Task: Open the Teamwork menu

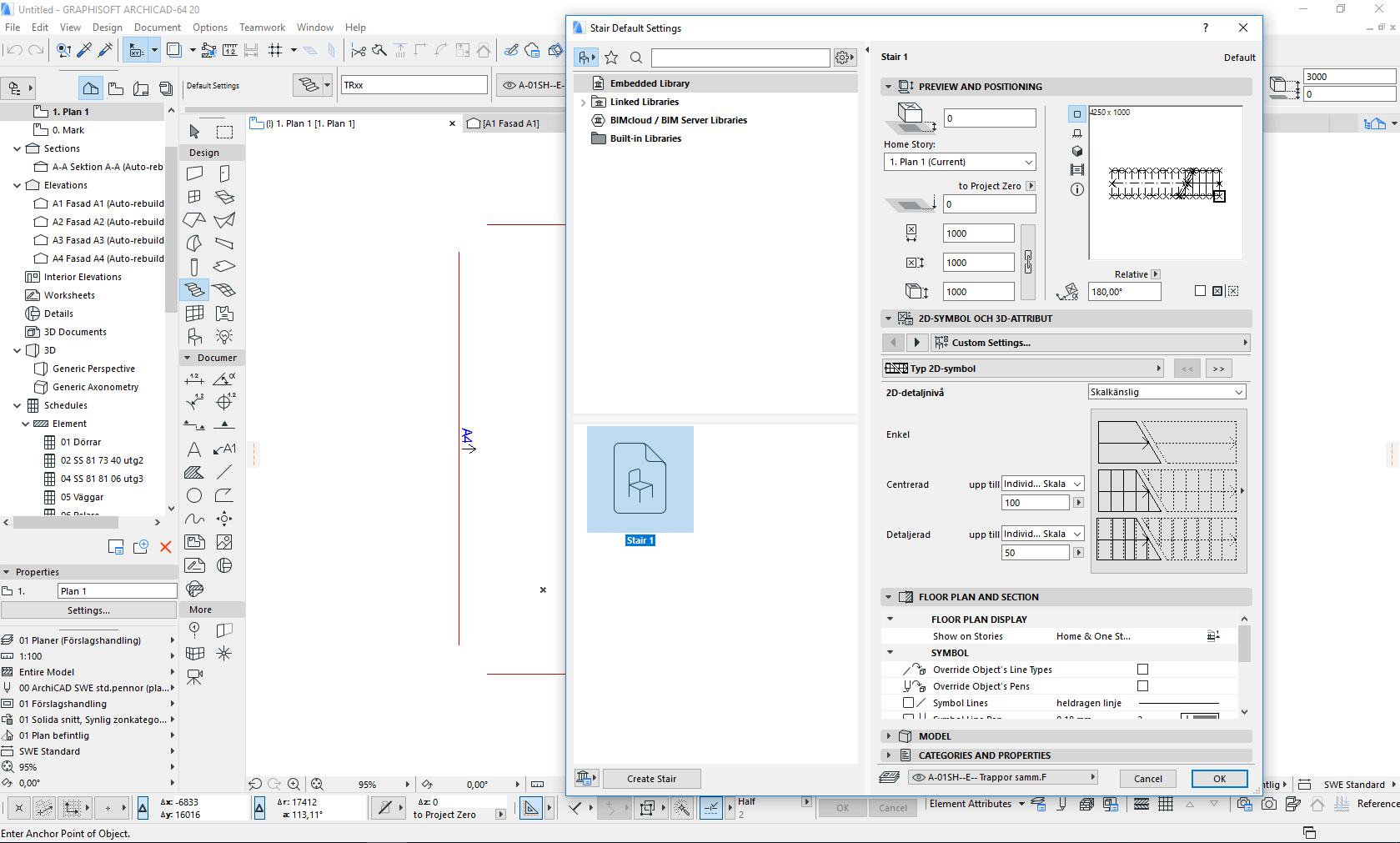Action: (262, 28)
